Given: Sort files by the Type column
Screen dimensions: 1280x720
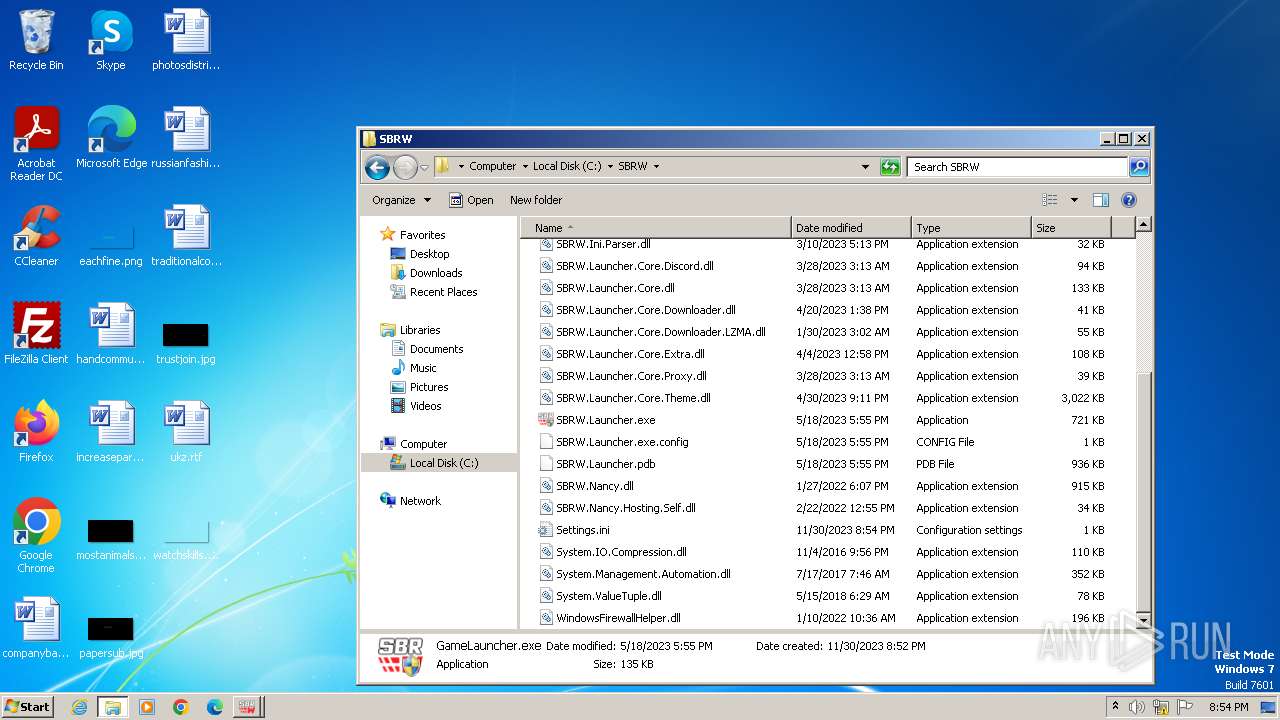Looking at the screenshot, I should (x=971, y=228).
